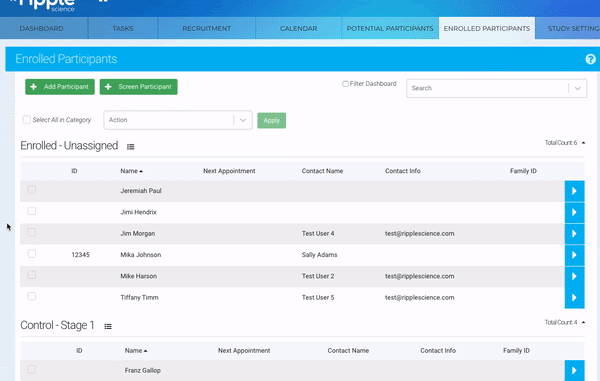Collapse Control - Stage 1 via Total Count 4 arrow

point(584,322)
